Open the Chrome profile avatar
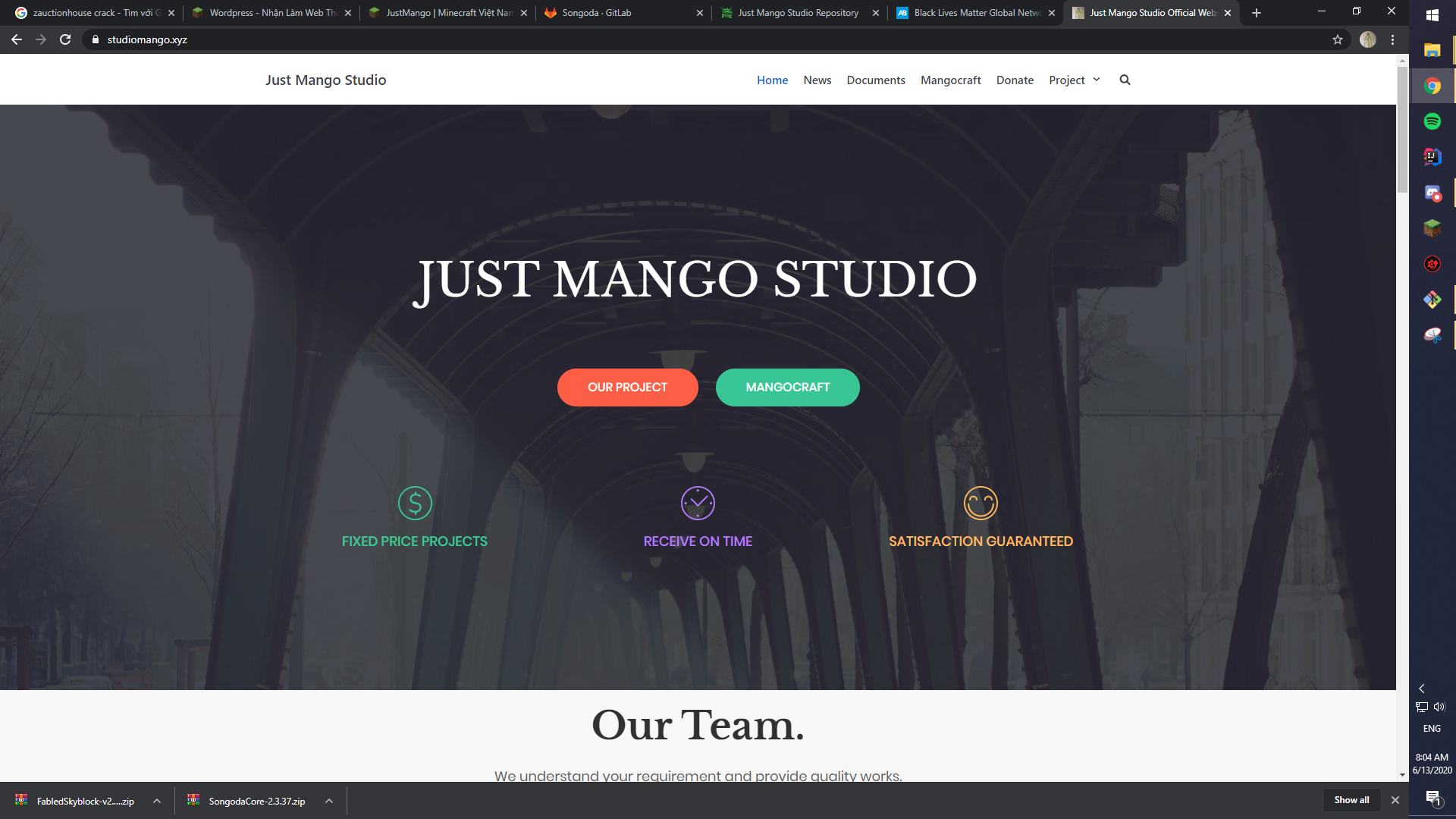 pyautogui.click(x=1368, y=39)
